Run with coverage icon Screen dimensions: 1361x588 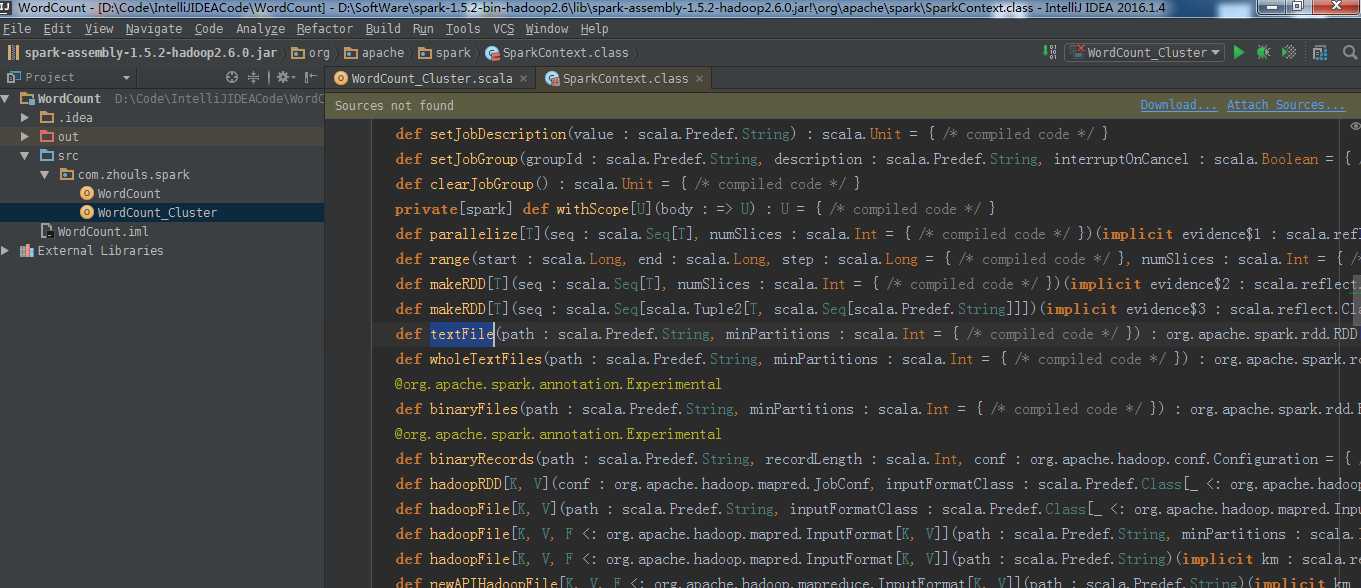coord(1289,52)
